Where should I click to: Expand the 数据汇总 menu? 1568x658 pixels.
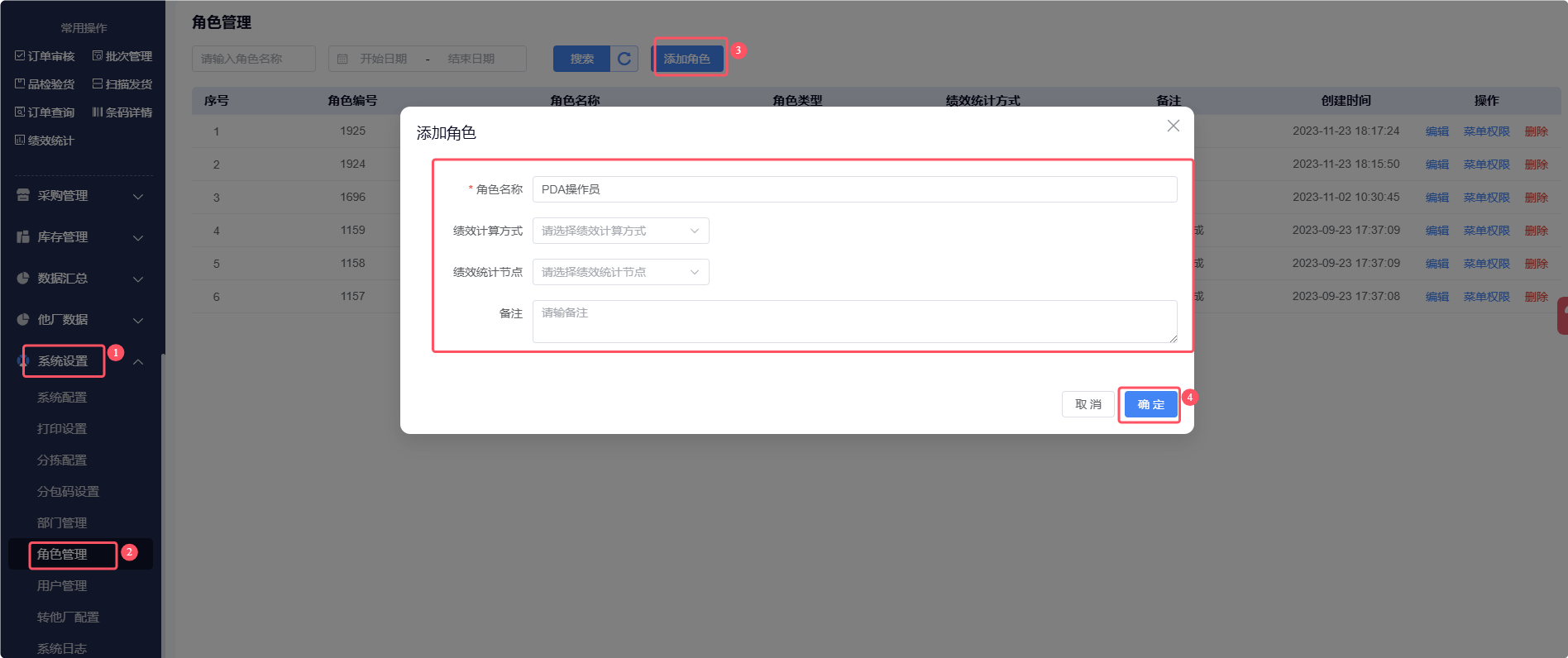pos(80,279)
